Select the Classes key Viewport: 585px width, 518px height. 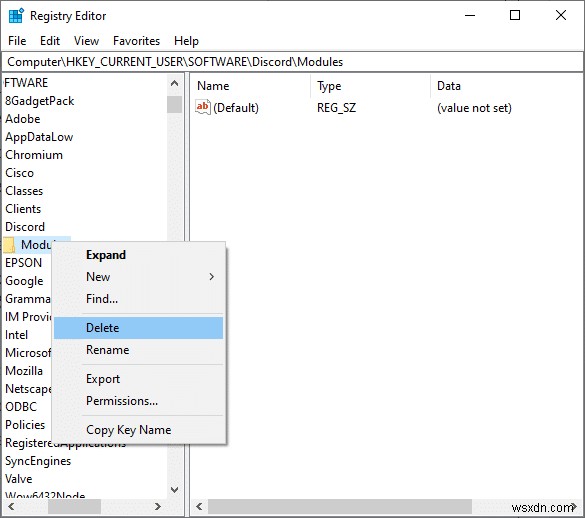24,191
